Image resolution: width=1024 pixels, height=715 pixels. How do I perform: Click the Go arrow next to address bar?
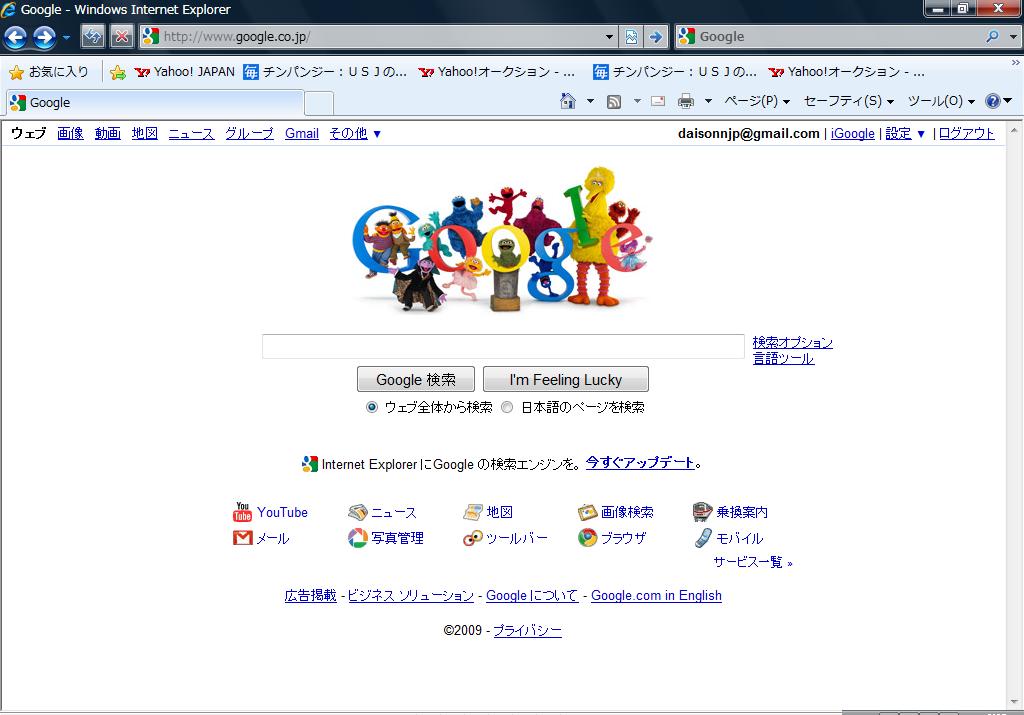point(655,37)
